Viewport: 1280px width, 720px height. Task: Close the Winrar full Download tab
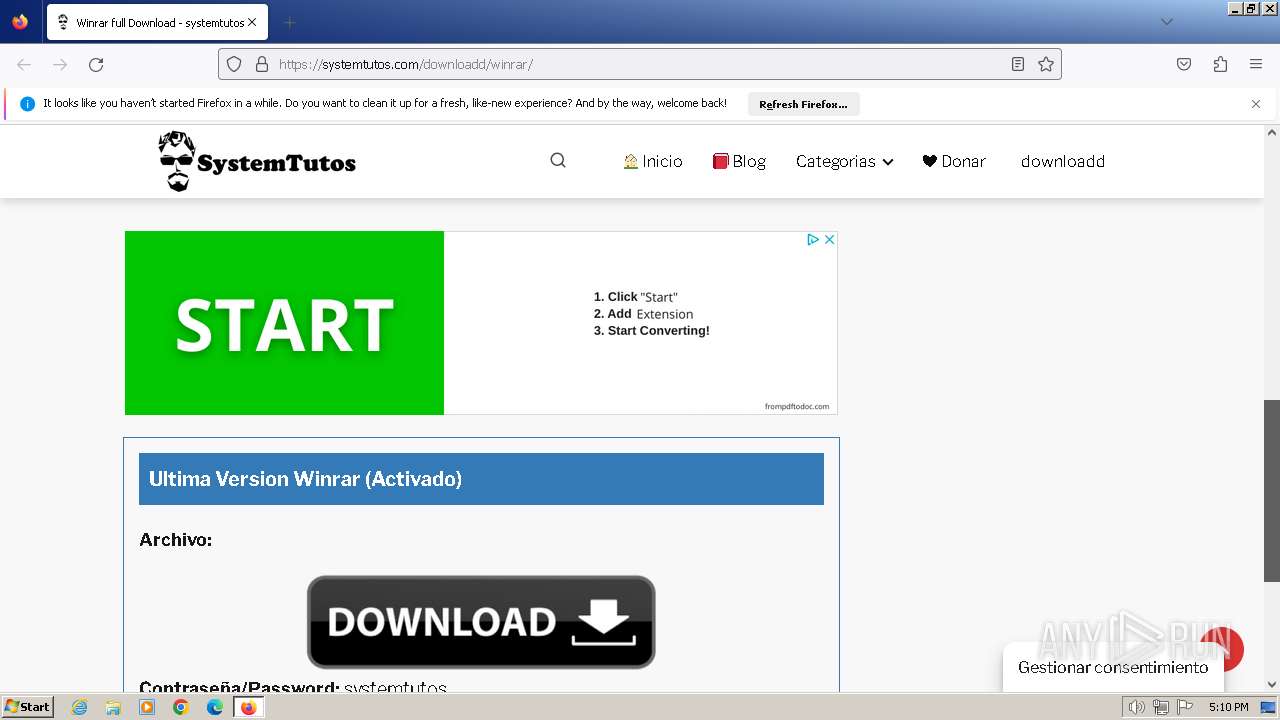[252, 22]
